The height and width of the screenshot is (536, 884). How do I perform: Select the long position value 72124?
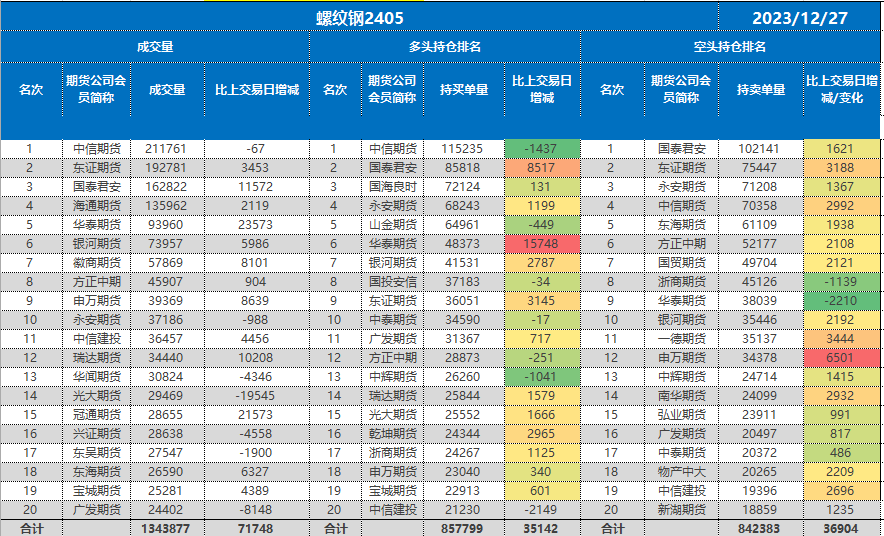(464, 187)
